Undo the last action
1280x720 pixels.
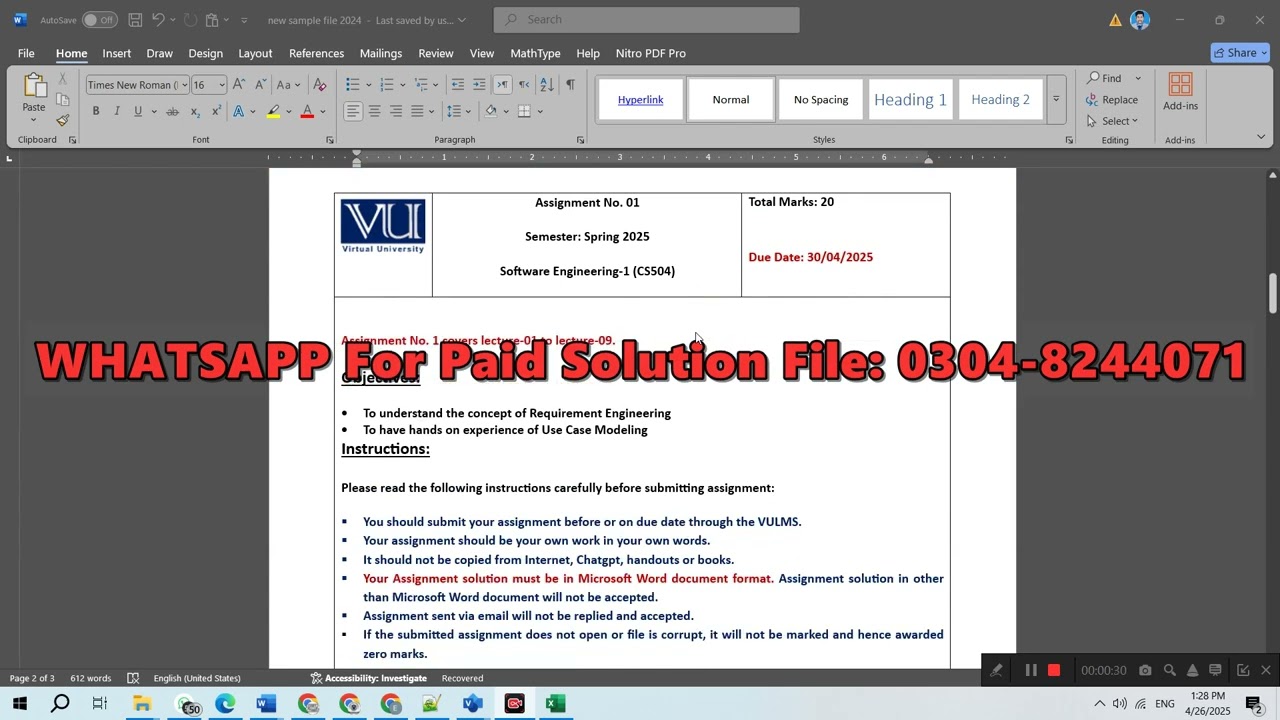[x=158, y=20]
